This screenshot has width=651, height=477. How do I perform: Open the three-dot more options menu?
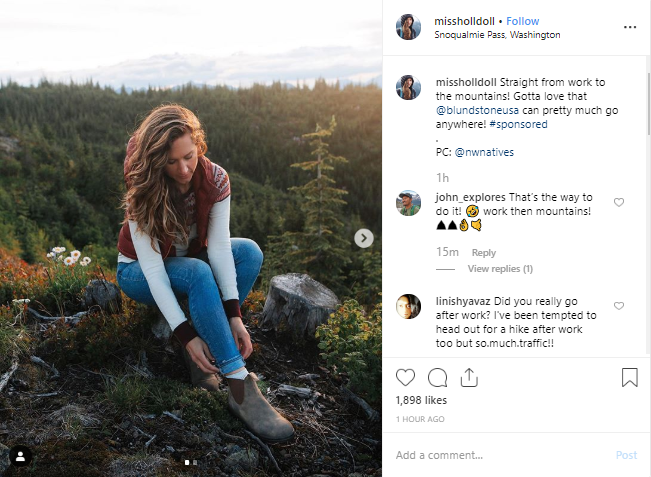tap(629, 27)
